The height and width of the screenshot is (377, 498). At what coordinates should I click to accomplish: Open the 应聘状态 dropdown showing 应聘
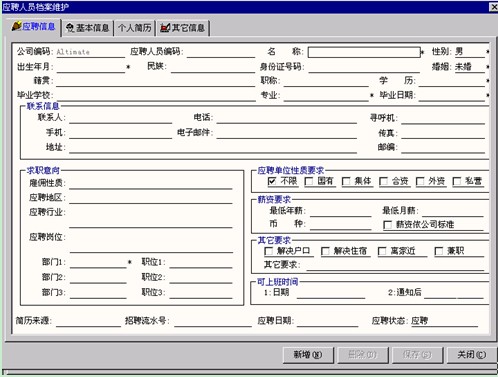click(x=444, y=321)
